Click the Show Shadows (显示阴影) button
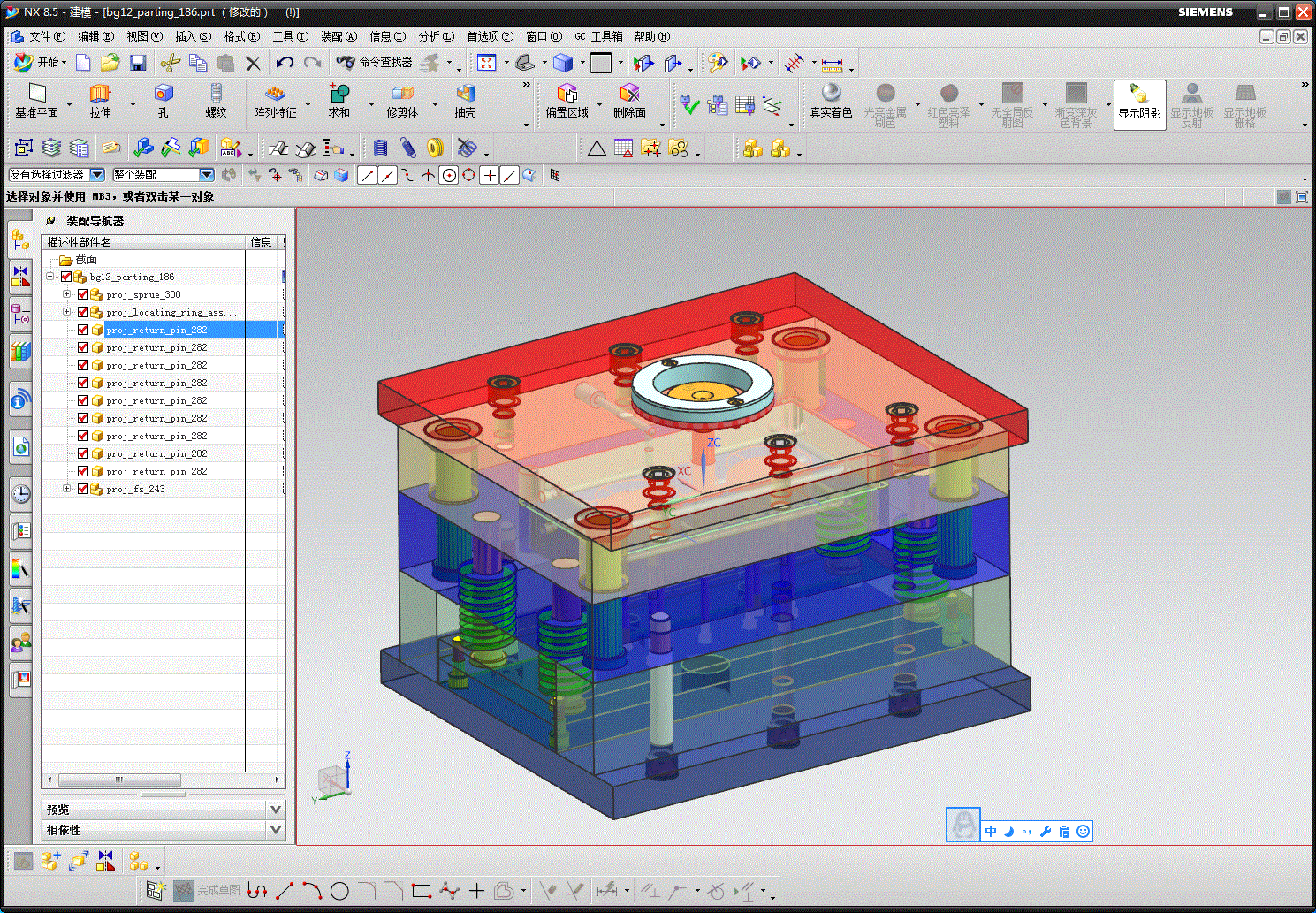 [1139, 103]
